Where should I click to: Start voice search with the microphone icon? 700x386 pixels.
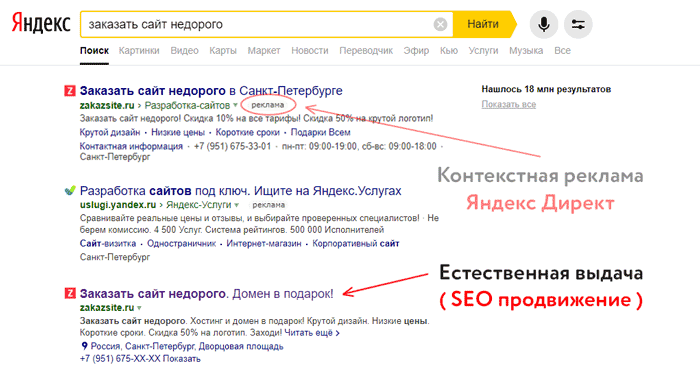pos(544,24)
